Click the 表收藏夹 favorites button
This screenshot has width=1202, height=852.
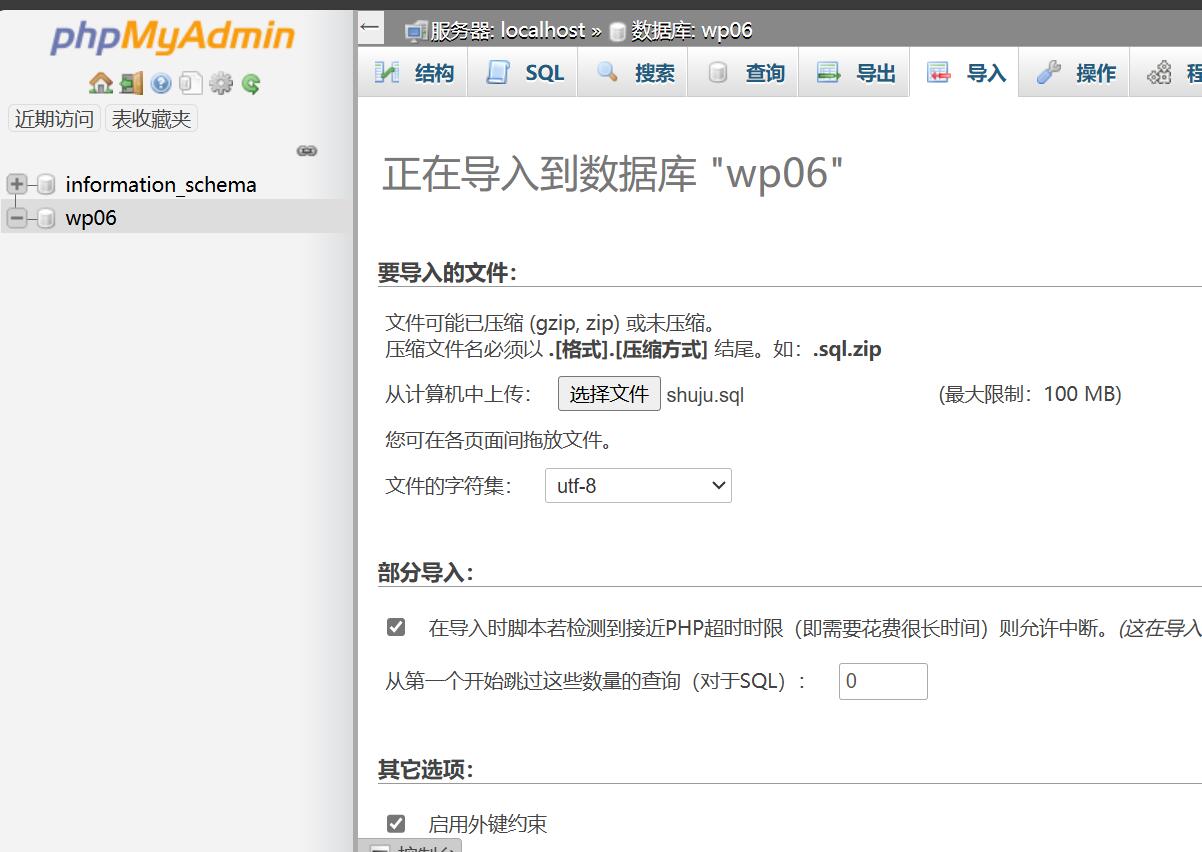point(151,119)
